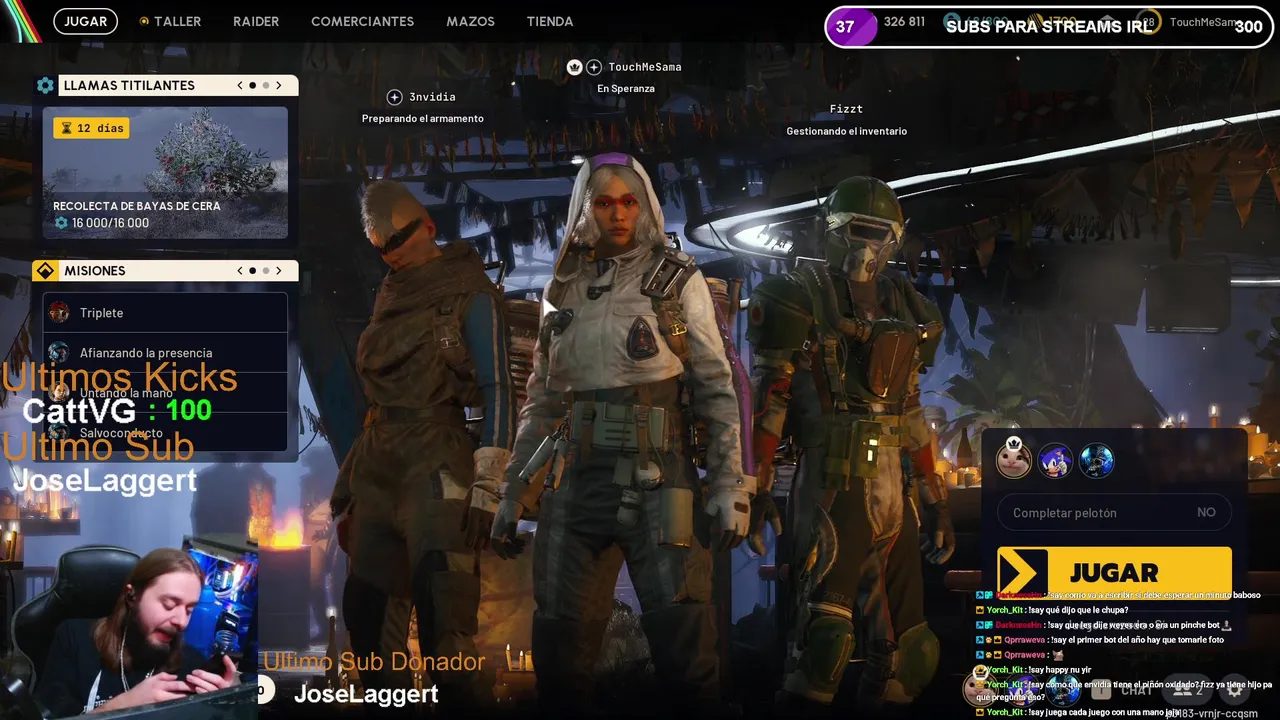Click the plus icon next to 3nvidia
Image resolution: width=1280 pixels, height=720 pixels.
pos(394,97)
